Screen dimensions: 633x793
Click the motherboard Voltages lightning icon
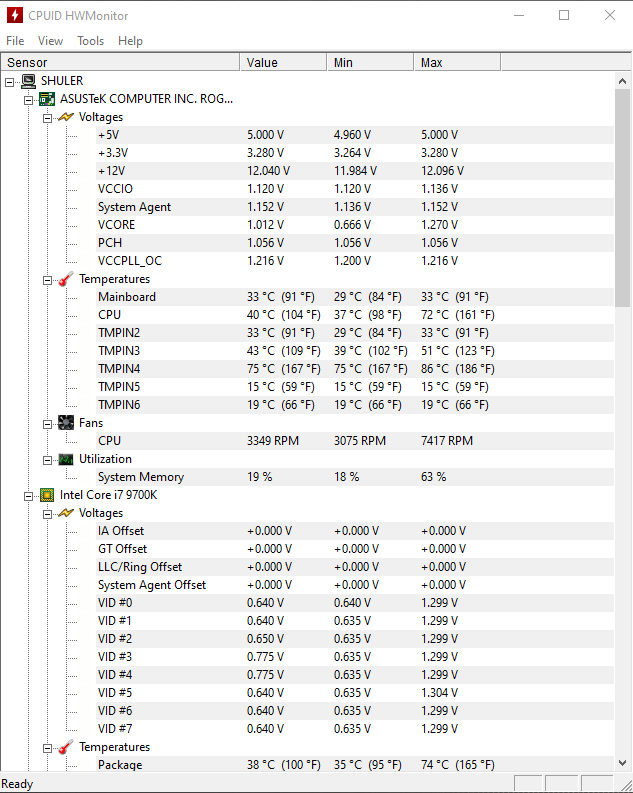pyautogui.click(x=66, y=117)
